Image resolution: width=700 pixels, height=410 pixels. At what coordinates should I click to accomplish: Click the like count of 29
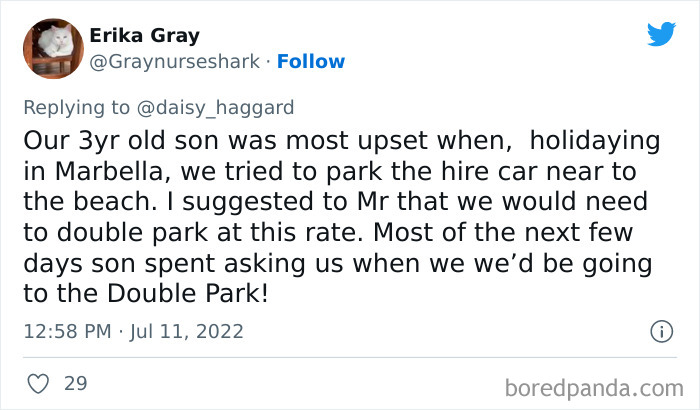[x=74, y=383]
